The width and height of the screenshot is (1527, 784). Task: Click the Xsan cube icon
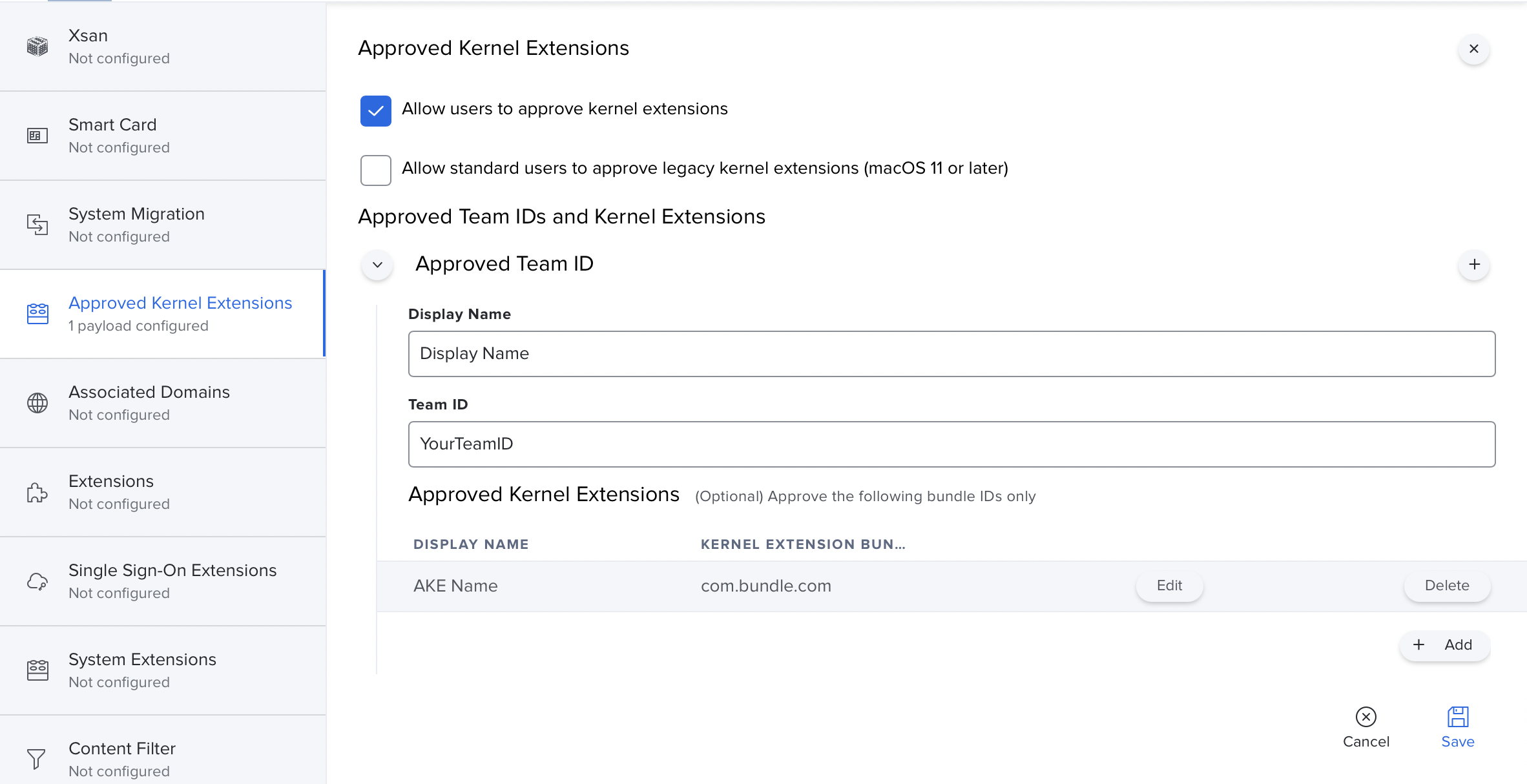(37, 46)
